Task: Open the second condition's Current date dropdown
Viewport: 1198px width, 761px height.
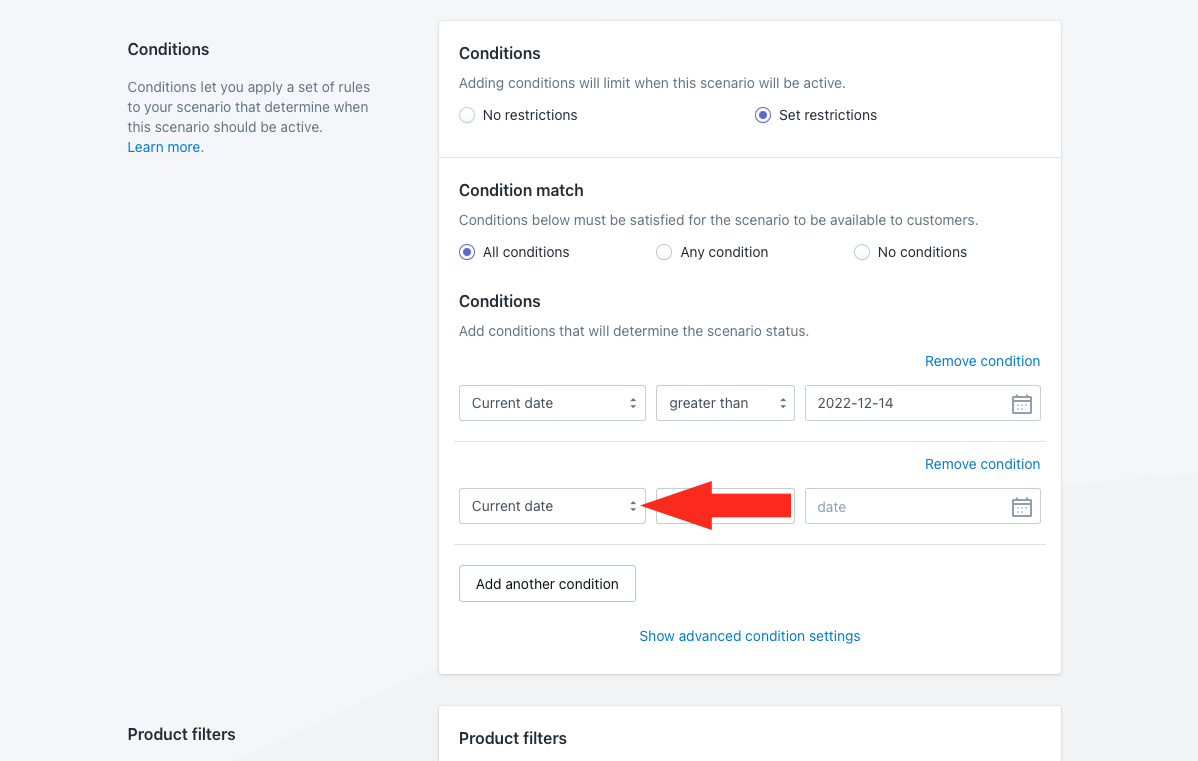Action: click(552, 506)
